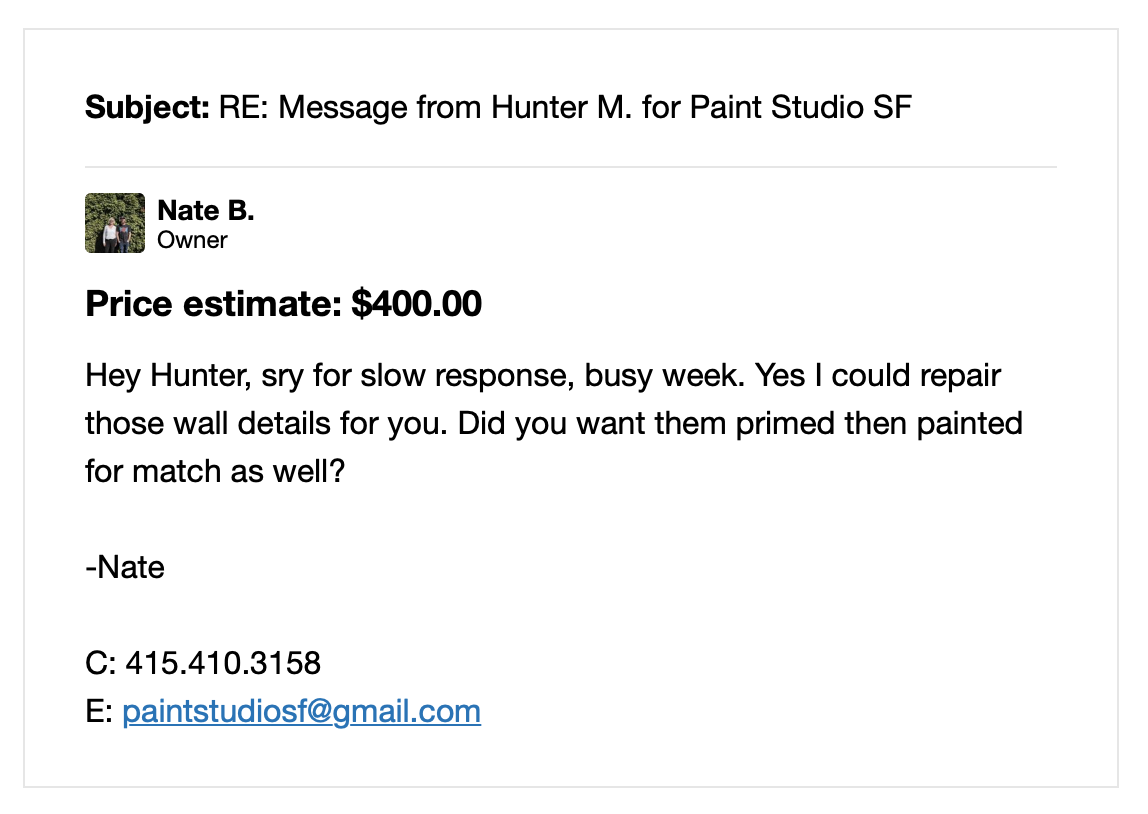Click the 'E:' email label
Image resolution: width=1148 pixels, height=814 pixels.
[x=99, y=712]
